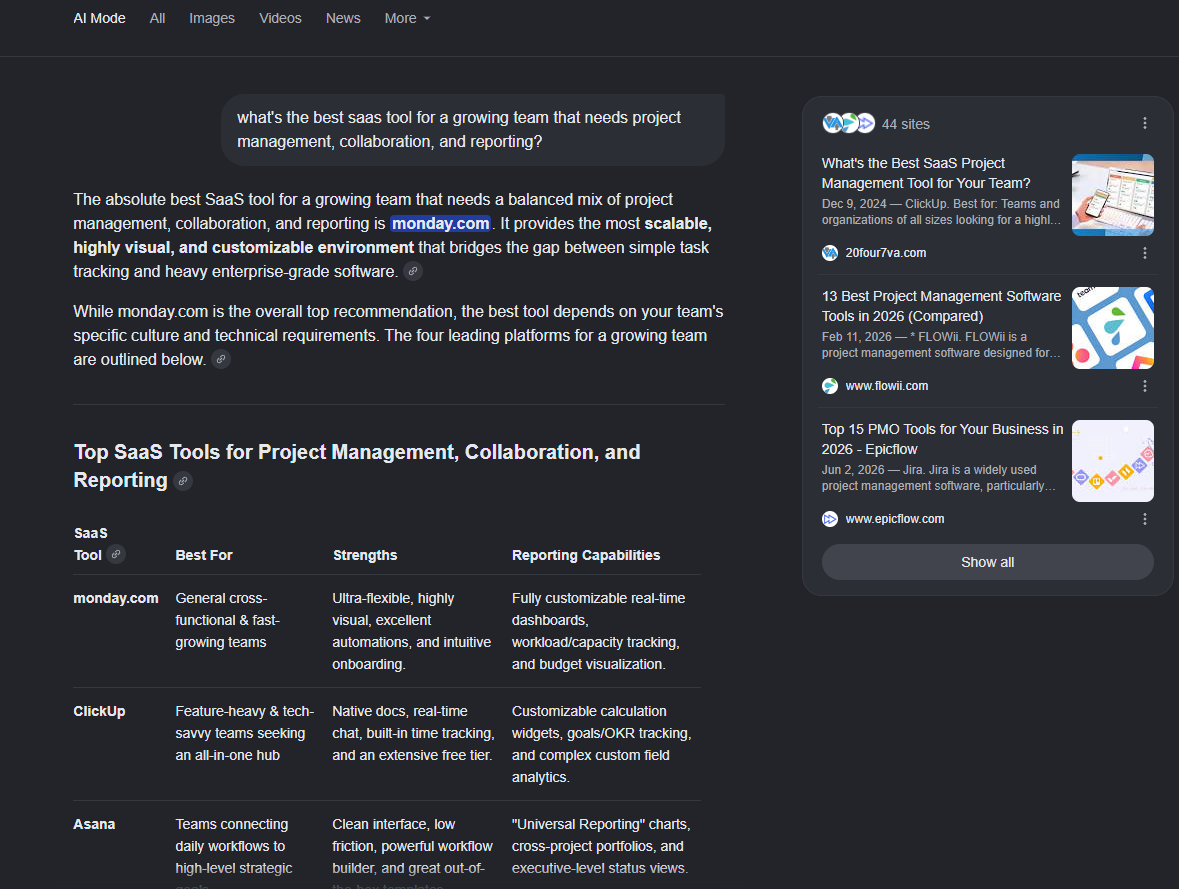Open the News tab
The width and height of the screenshot is (1179, 889).
[343, 18]
